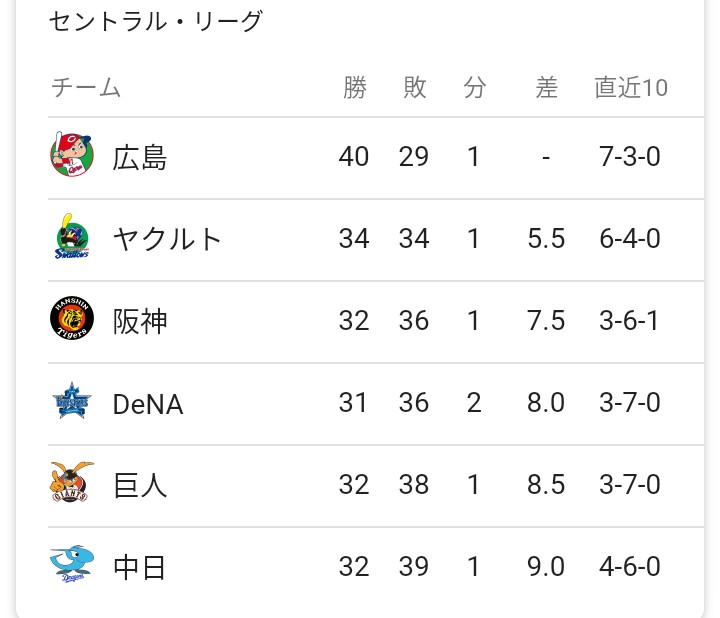Click the 直近10 column header
The height and width of the screenshot is (618, 720).
pyautogui.click(x=631, y=87)
